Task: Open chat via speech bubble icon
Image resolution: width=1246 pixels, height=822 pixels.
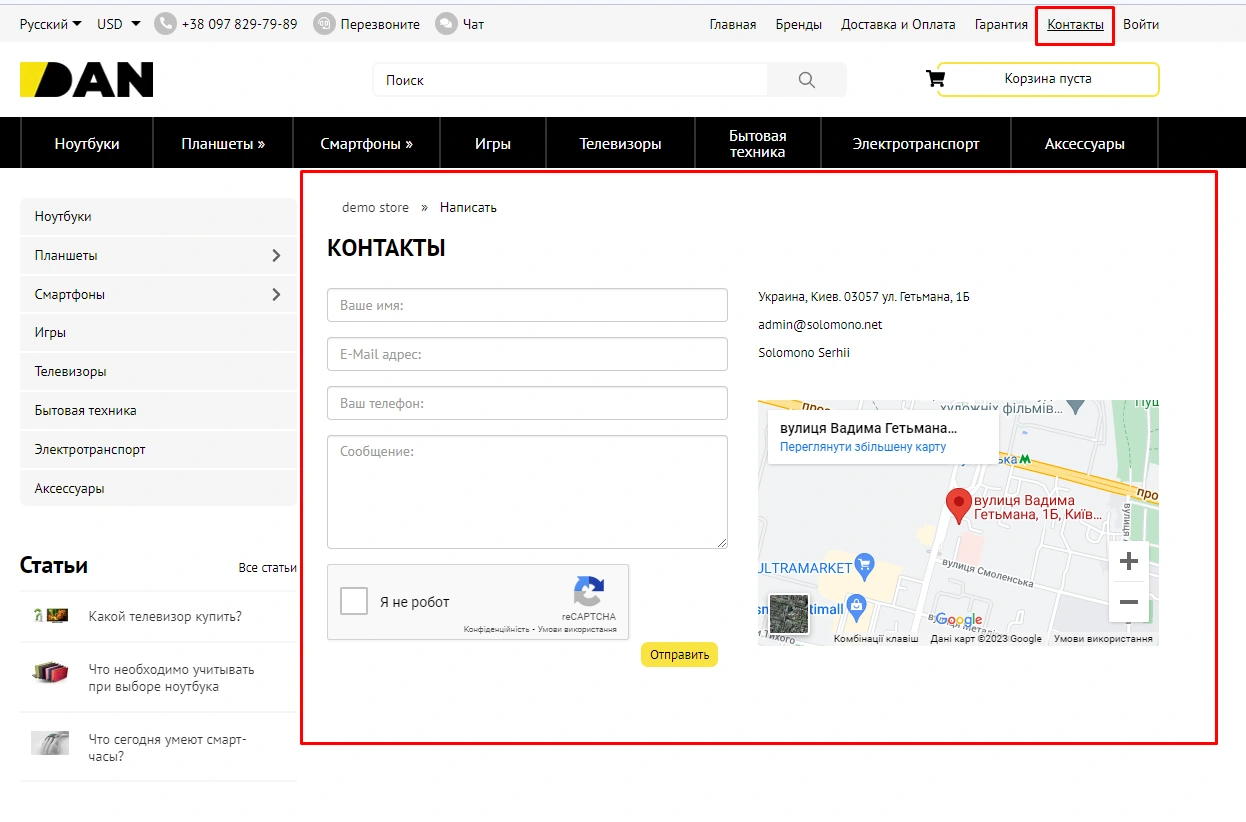Action: pyautogui.click(x=446, y=24)
